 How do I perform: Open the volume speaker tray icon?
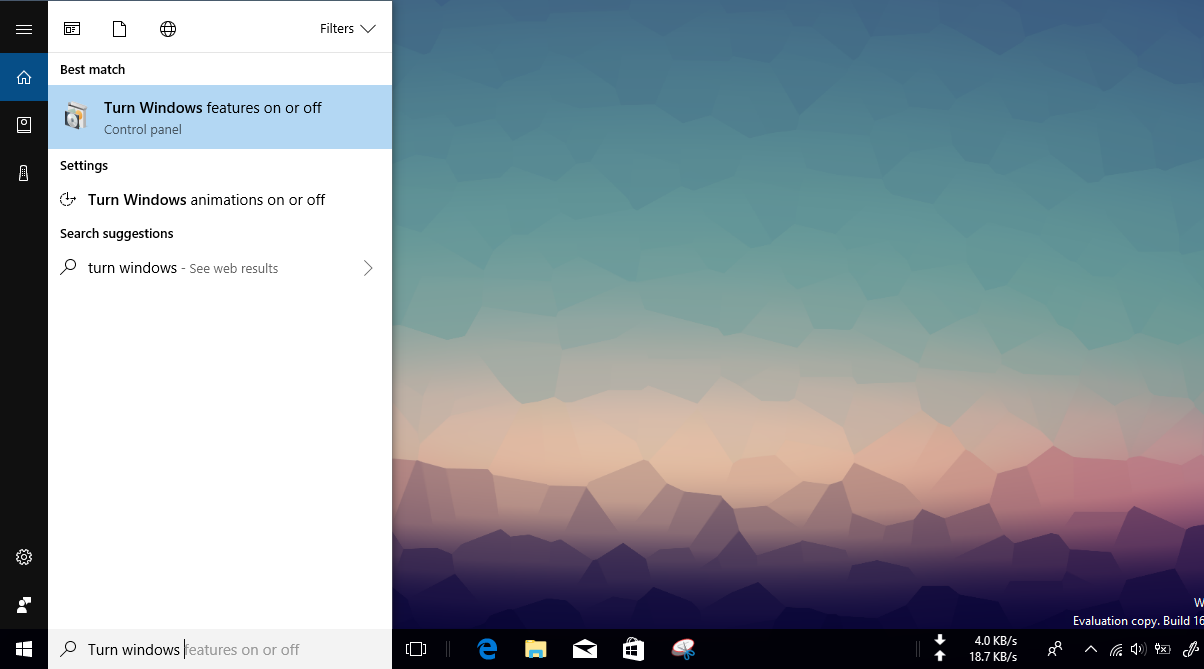pyautogui.click(x=1138, y=649)
